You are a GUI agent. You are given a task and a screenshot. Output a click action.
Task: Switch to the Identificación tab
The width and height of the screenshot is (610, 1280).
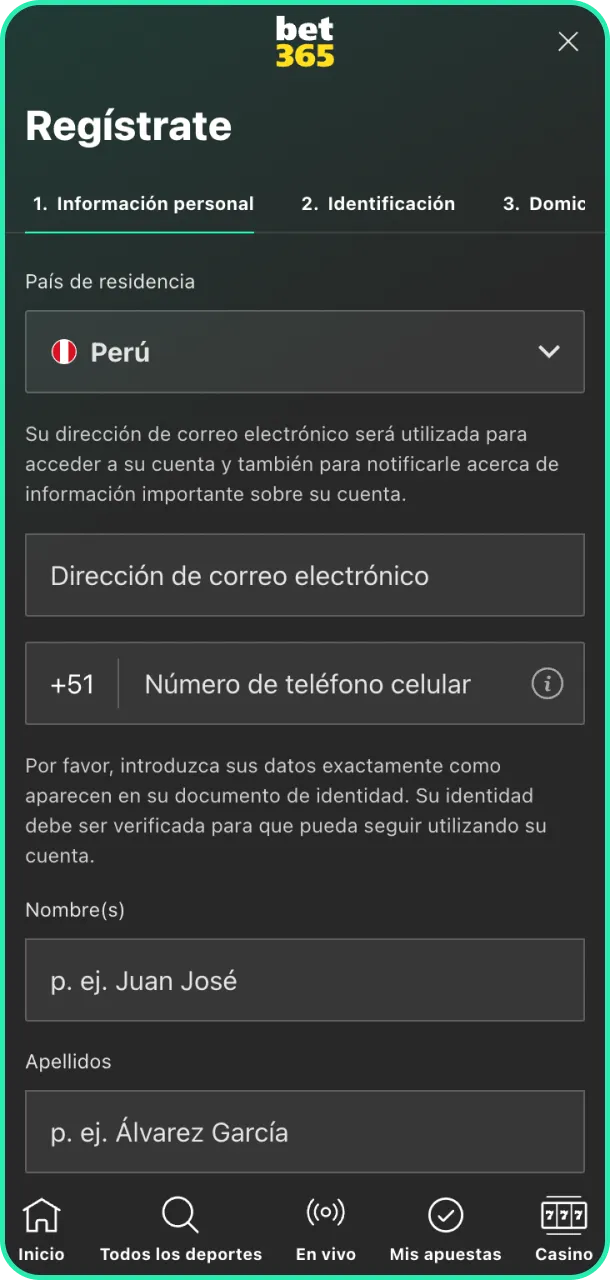(x=378, y=203)
